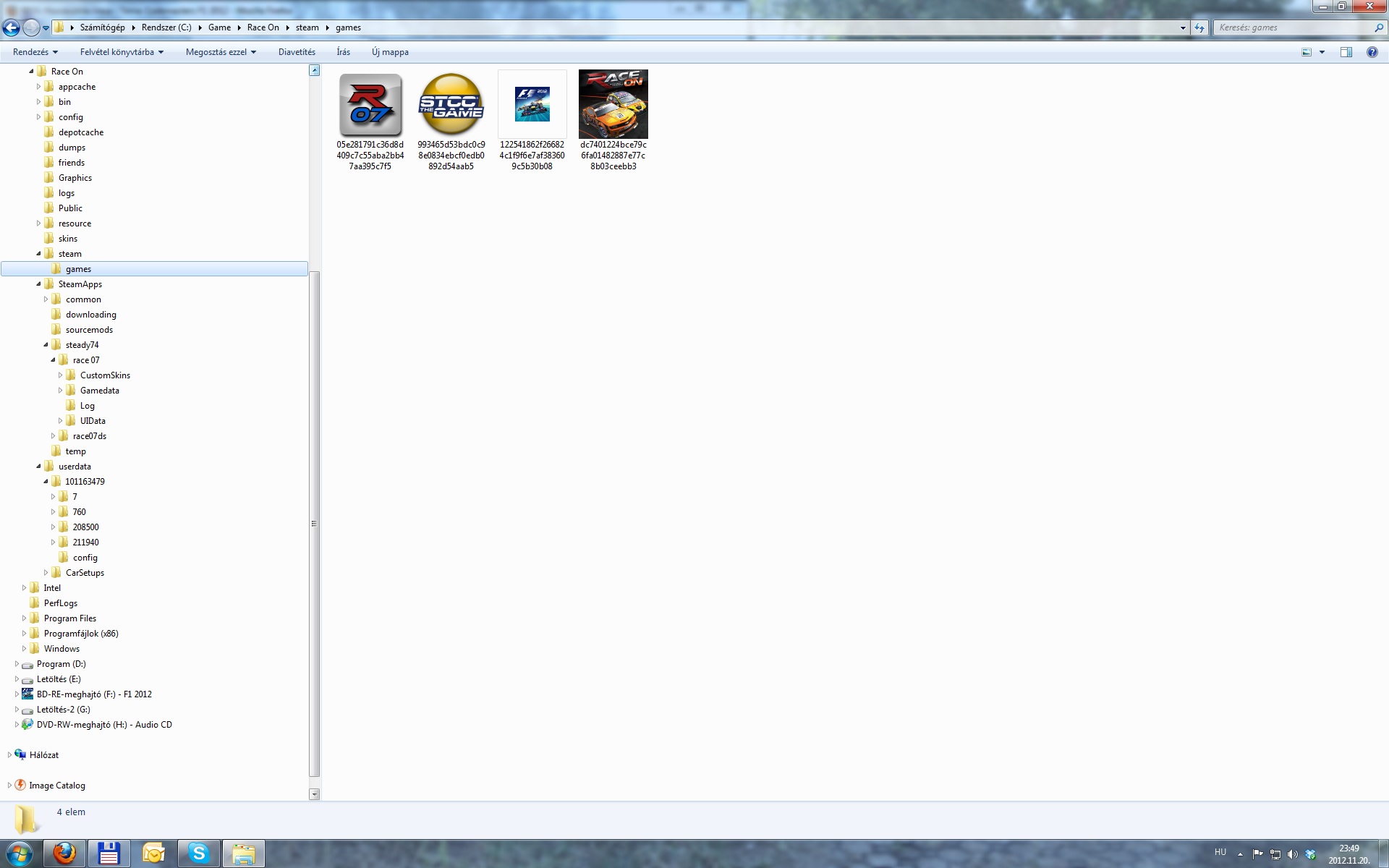This screenshot has width=1389, height=868.
Task: Click the Rendszer (C:) breadcrumb
Action: click(166, 27)
